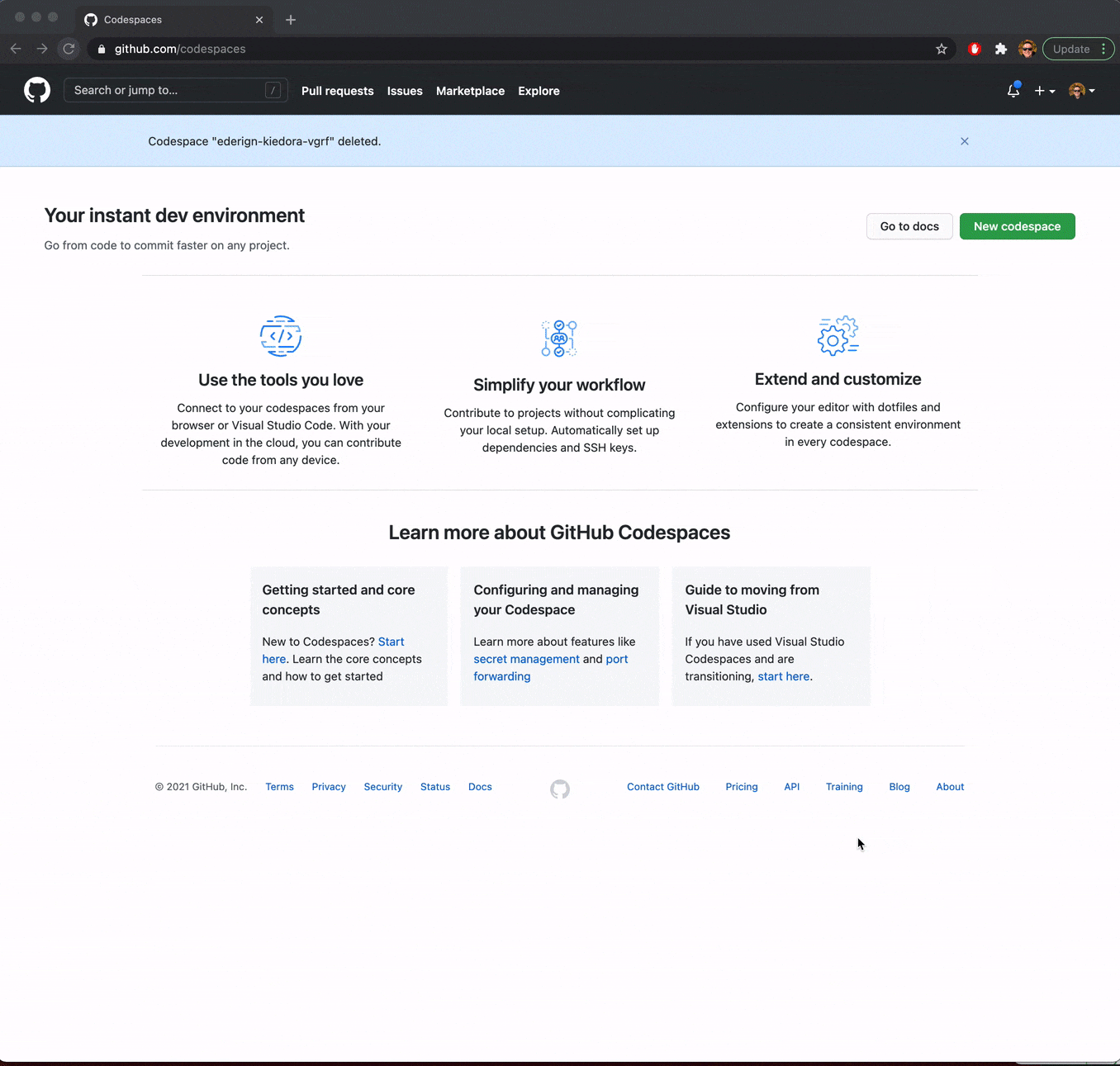Open the user avatar account menu
The image size is (1120, 1066).
click(x=1081, y=91)
